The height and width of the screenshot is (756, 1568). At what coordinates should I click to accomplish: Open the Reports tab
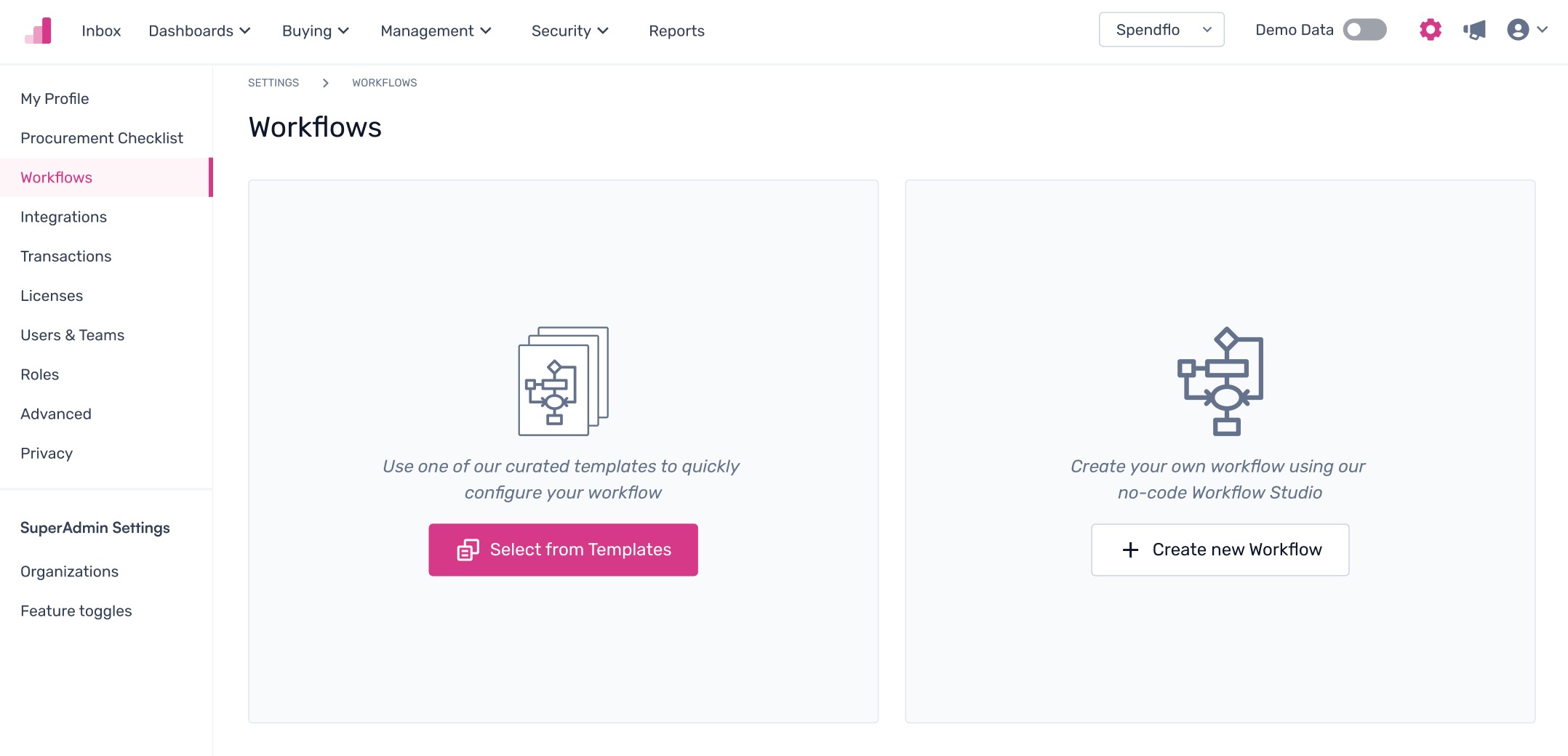pos(676,31)
